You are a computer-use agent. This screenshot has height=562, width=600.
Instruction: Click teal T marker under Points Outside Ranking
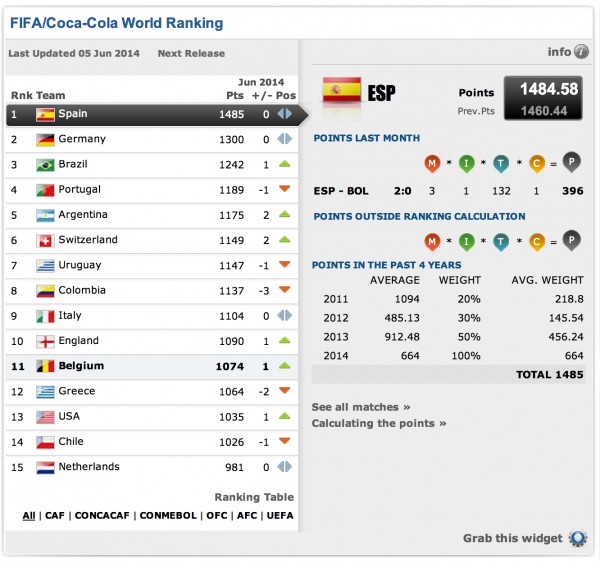(501, 241)
